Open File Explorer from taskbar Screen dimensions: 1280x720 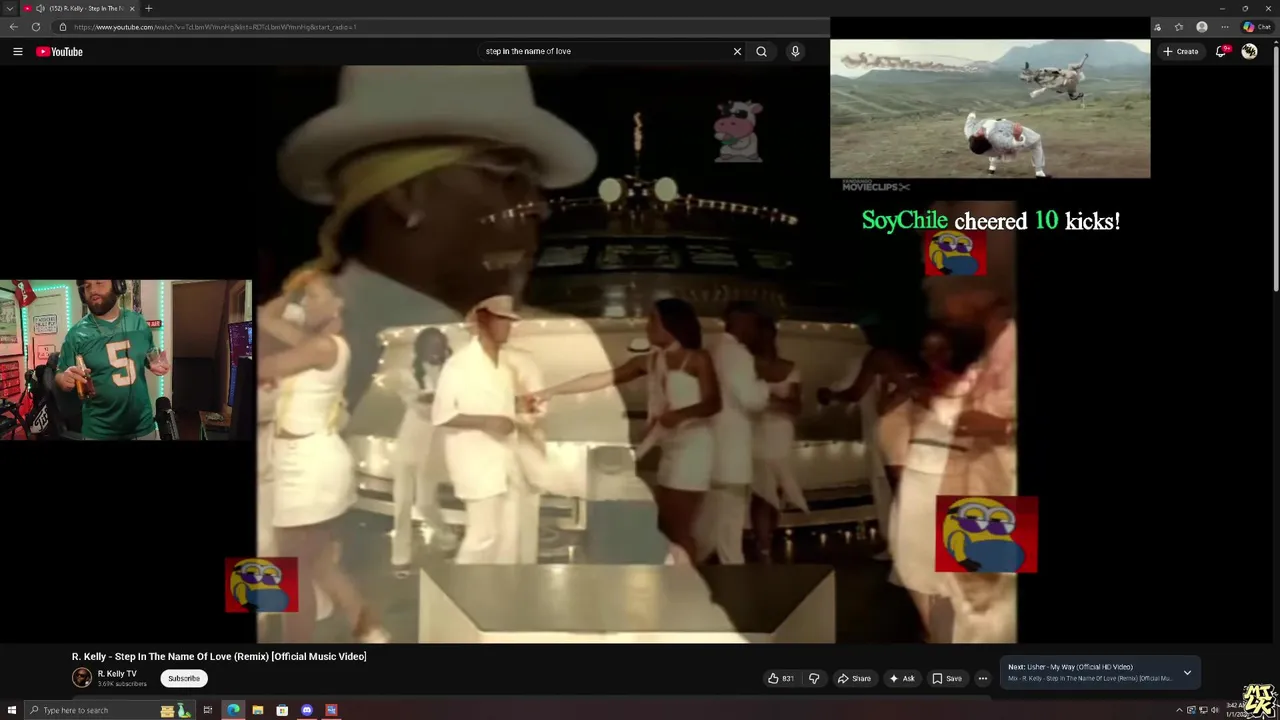click(x=257, y=710)
